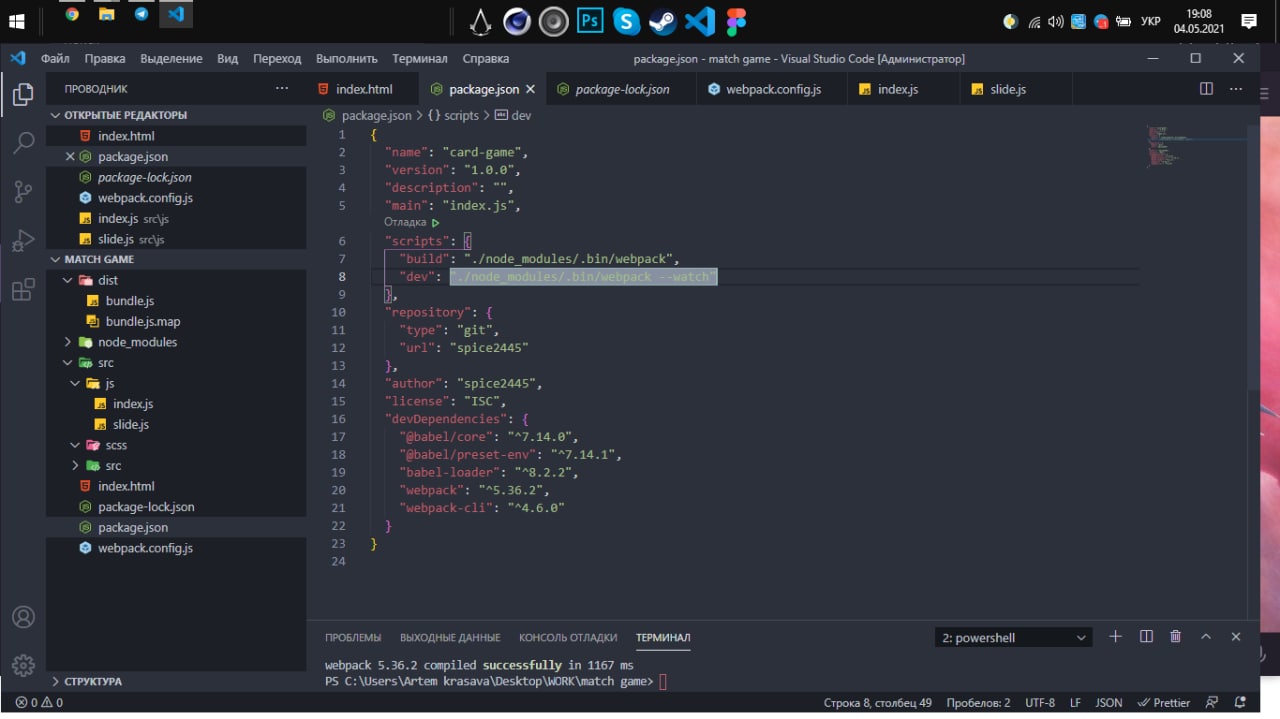Image resolution: width=1280 pixels, height=719 pixels.
Task: Kill the terminal with trash icon
Action: (1176, 637)
